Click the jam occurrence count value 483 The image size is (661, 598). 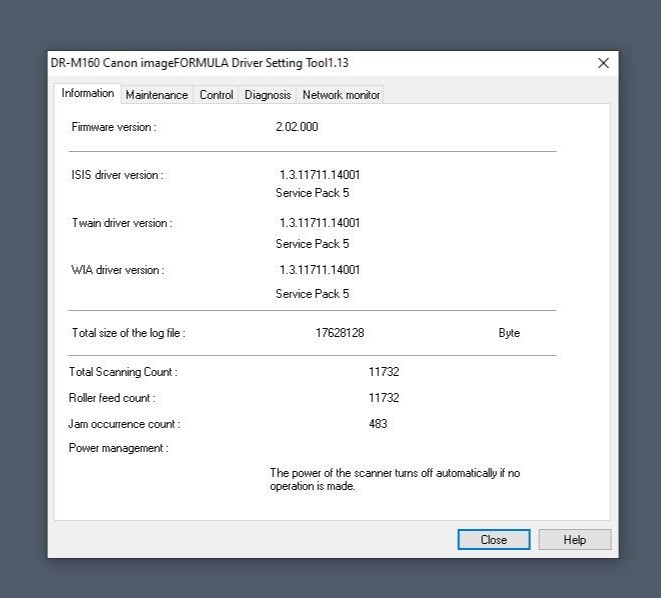coord(378,424)
